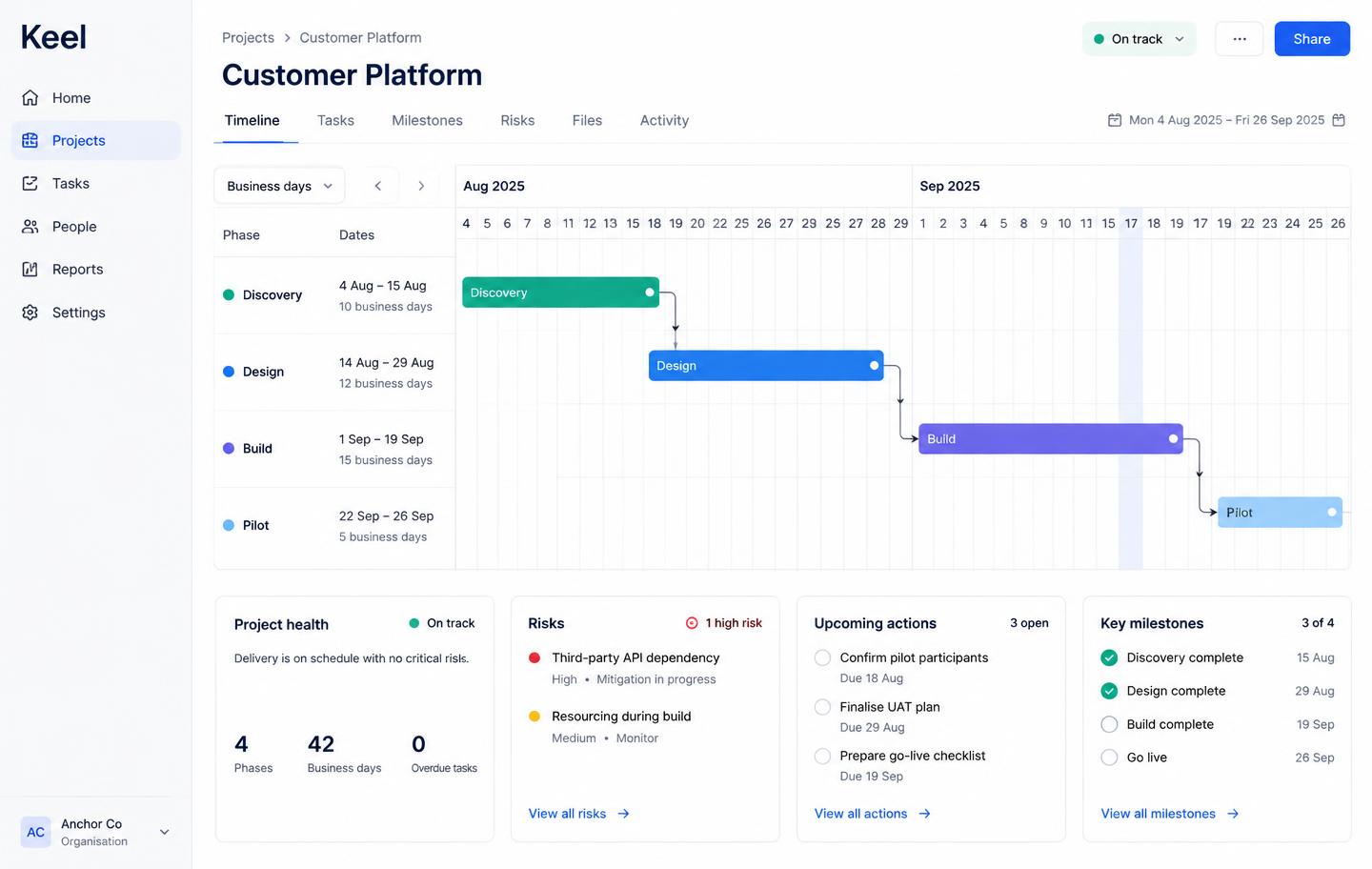Click the Sep 2025 month header
Image resolution: width=1372 pixels, height=869 pixels.
[950, 186]
